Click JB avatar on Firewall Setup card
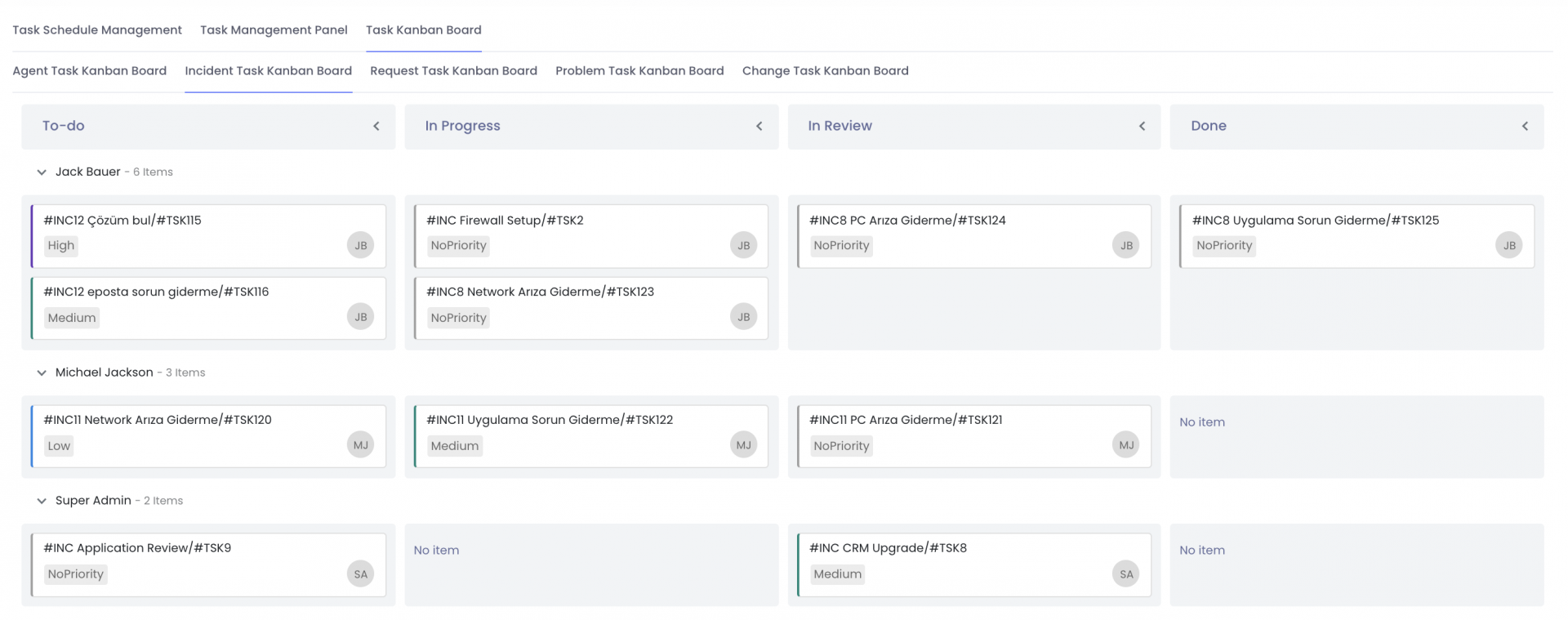This screenshot has width=1568, height=620. click(x=743, y=245)
